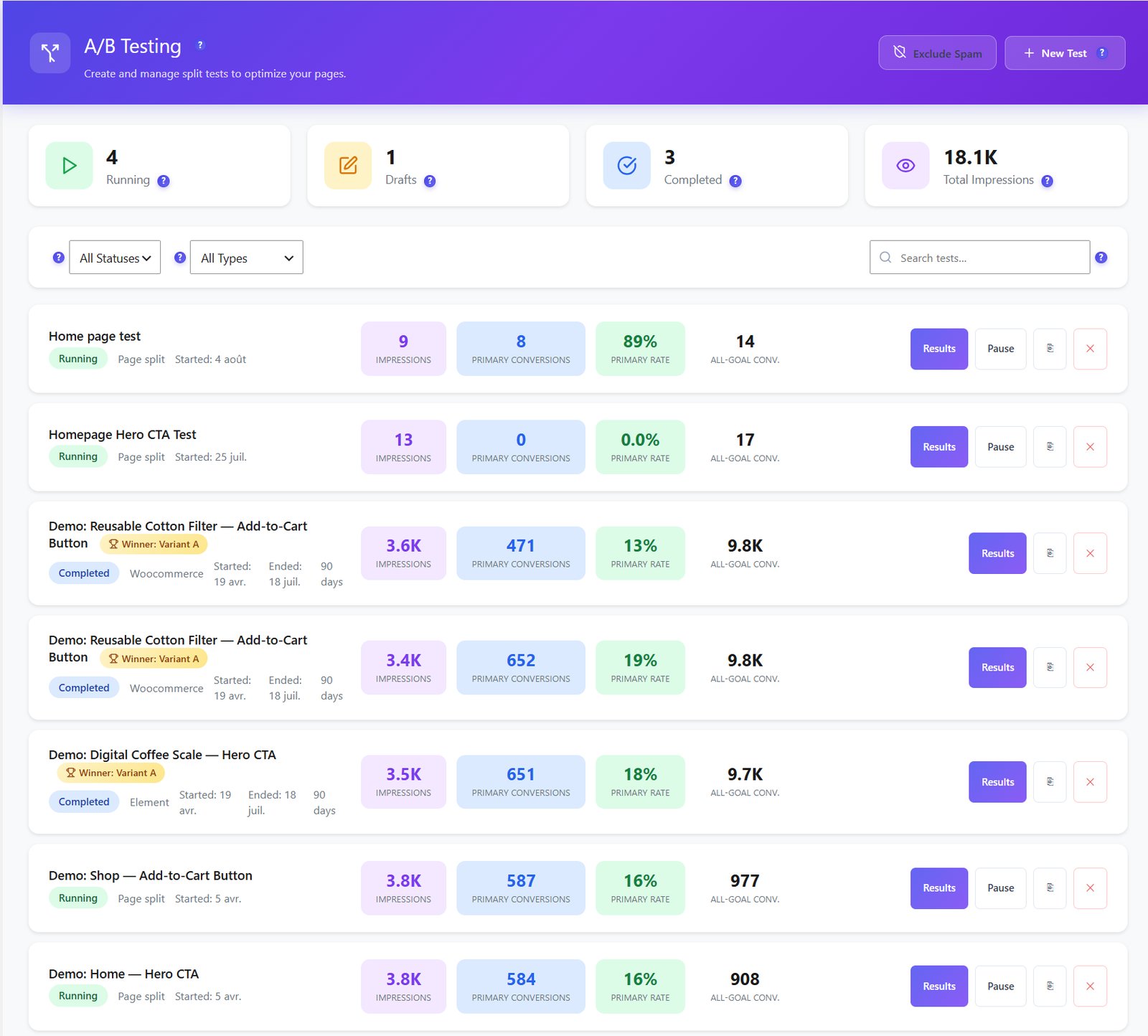Open the help tooltip next to Running

click(164, 181)
